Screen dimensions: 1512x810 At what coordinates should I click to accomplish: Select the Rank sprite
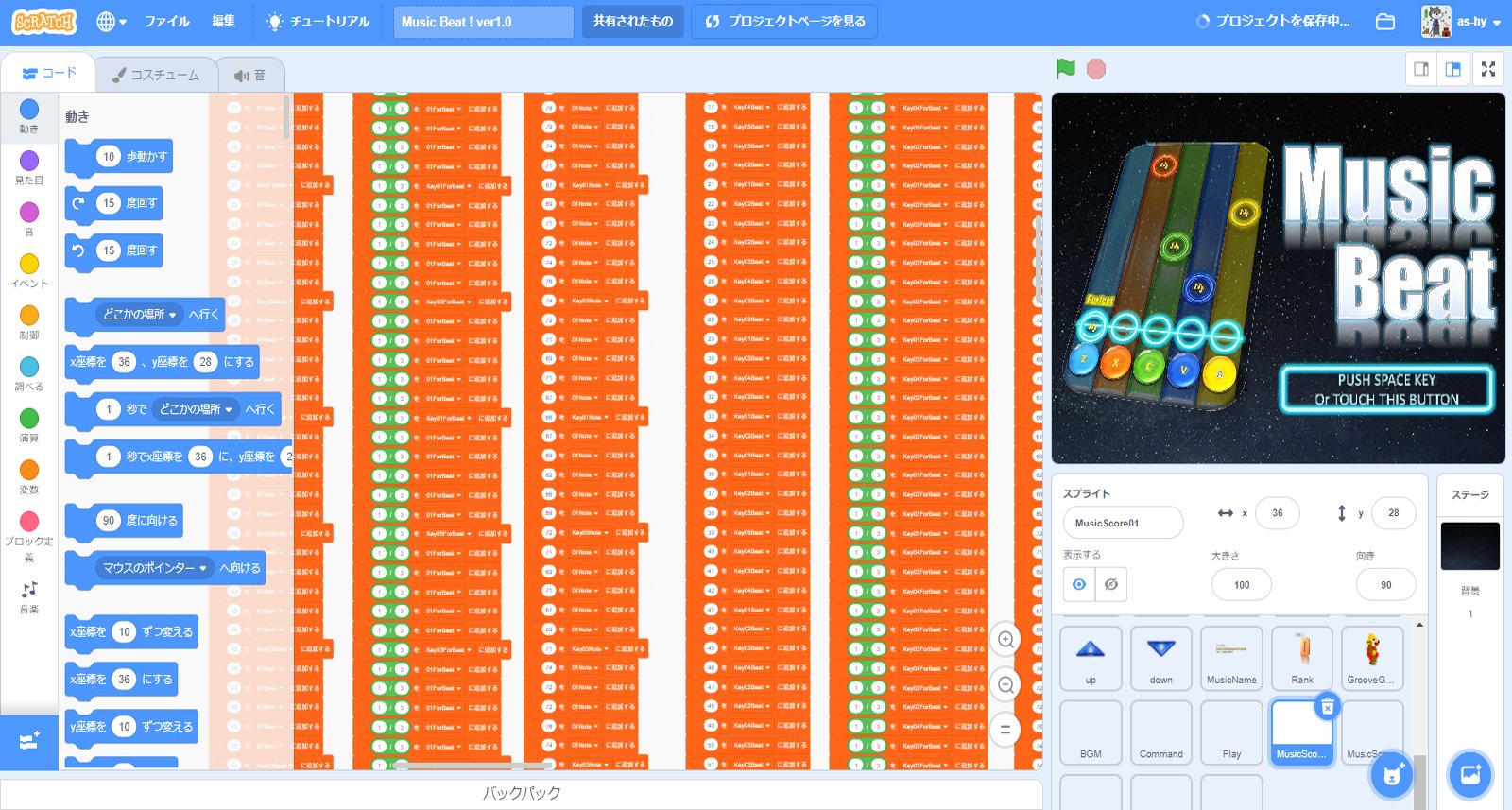click(x=1302, y=658)
